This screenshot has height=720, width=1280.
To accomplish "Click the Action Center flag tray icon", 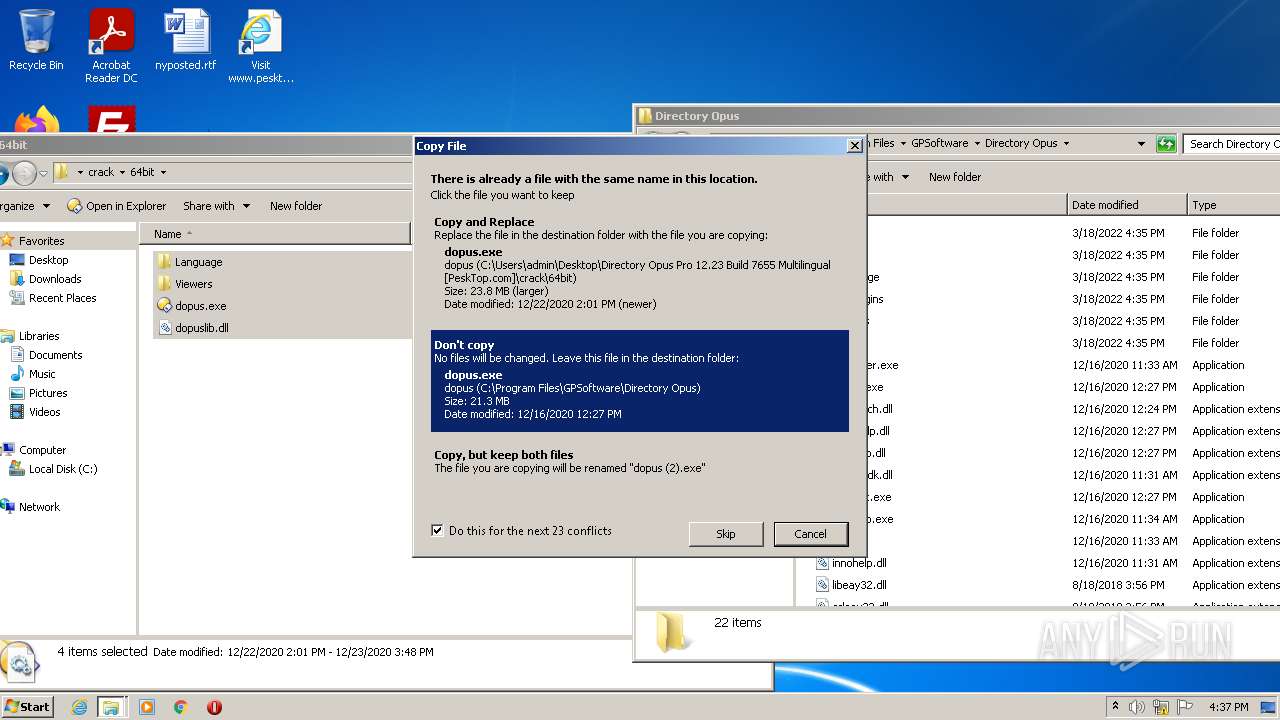I will [x=1185, y=707].
